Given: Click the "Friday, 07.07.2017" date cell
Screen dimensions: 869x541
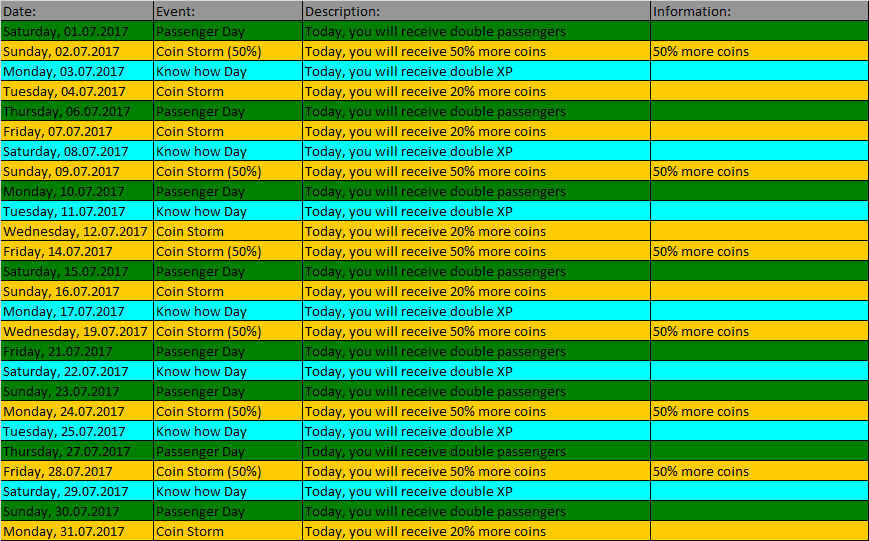Looking at the screenshot, I should click(77, 131).
